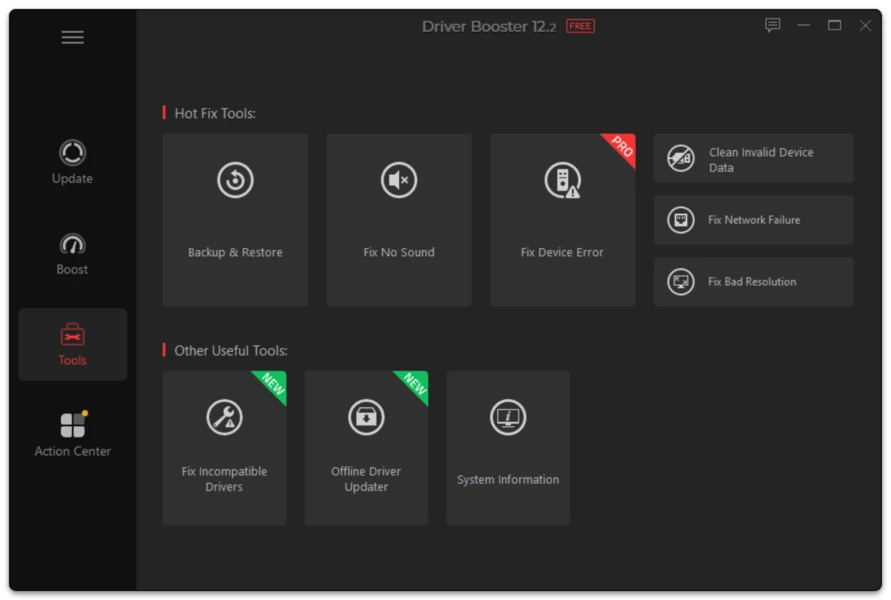The height and width of the screenshot is (600, 891).
Task: Open the Fix Incompatible Drivers tool
Action: click(x=224, y=448)
